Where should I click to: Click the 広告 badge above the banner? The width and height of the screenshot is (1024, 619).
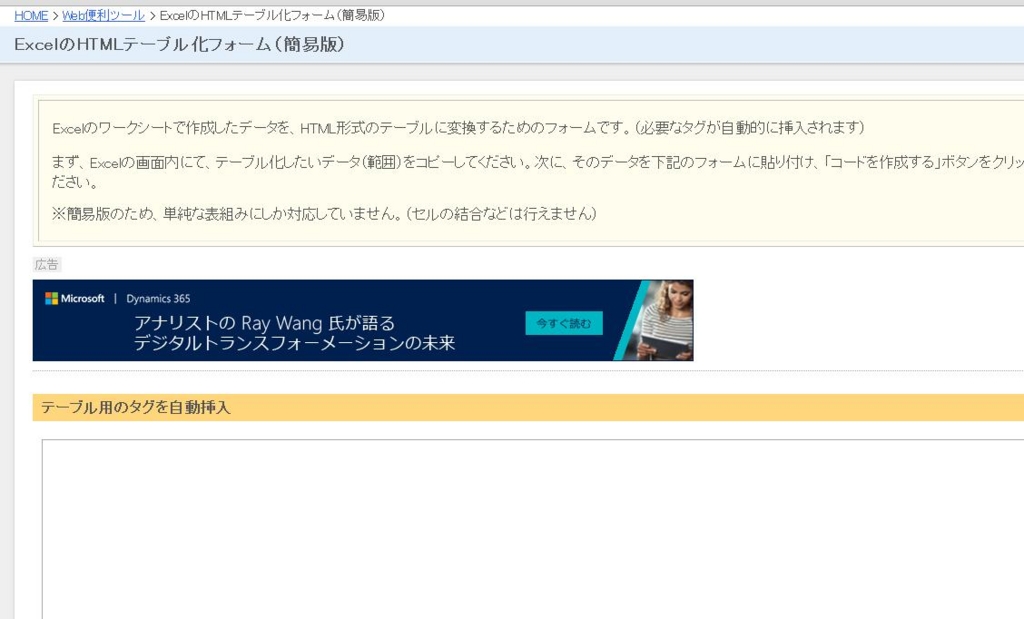point(46,264)
